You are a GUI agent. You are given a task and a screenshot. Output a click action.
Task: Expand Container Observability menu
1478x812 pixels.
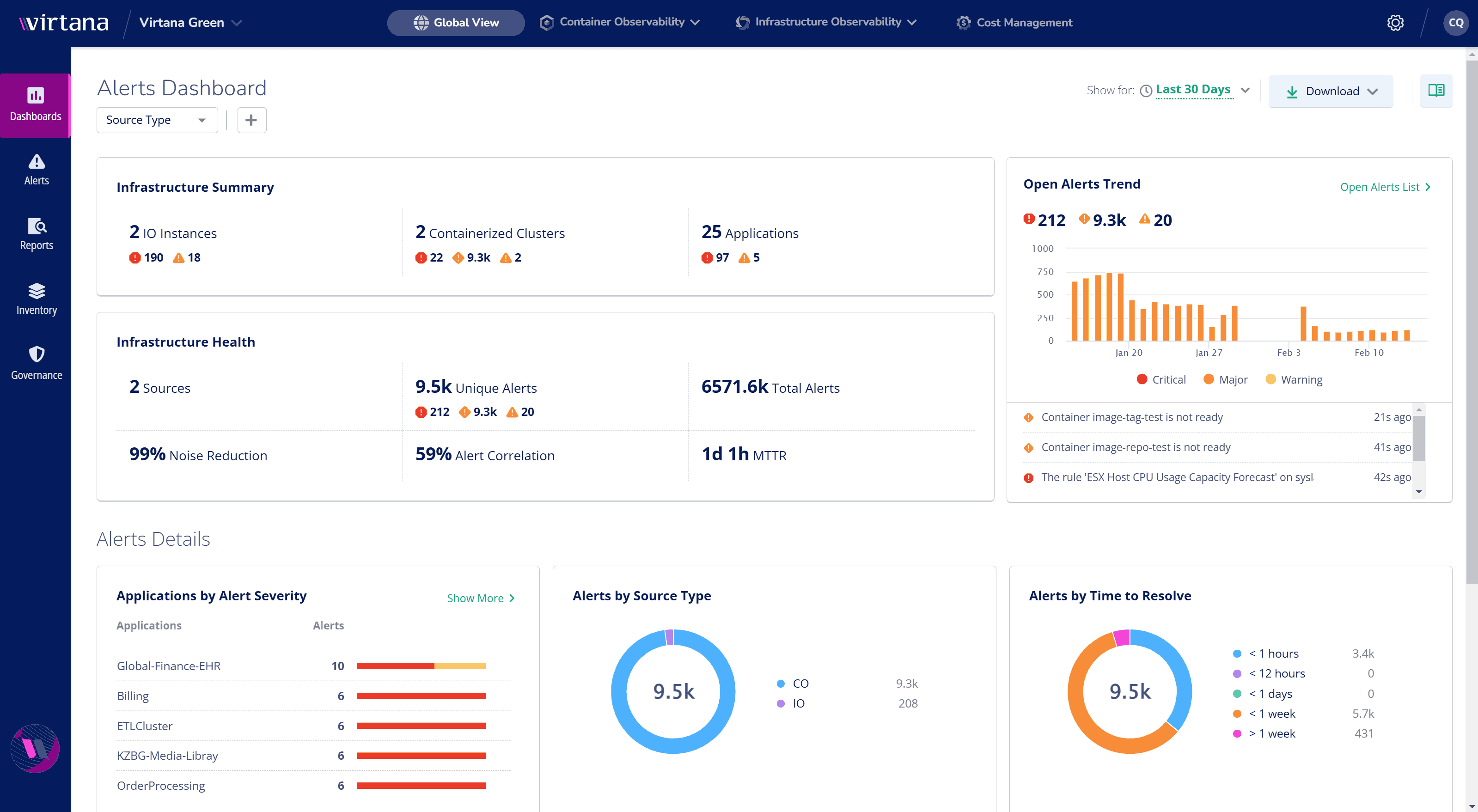coord(620,22)
